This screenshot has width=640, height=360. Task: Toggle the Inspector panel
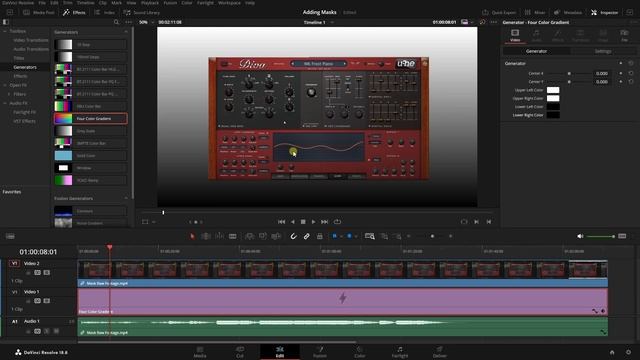click(x=604, y=13)
